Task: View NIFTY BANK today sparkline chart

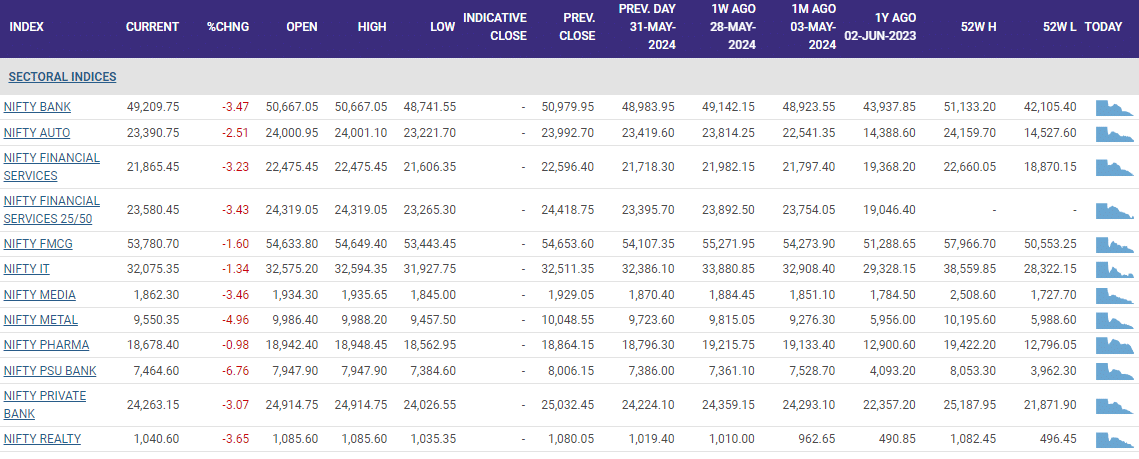Action: 1115,107
